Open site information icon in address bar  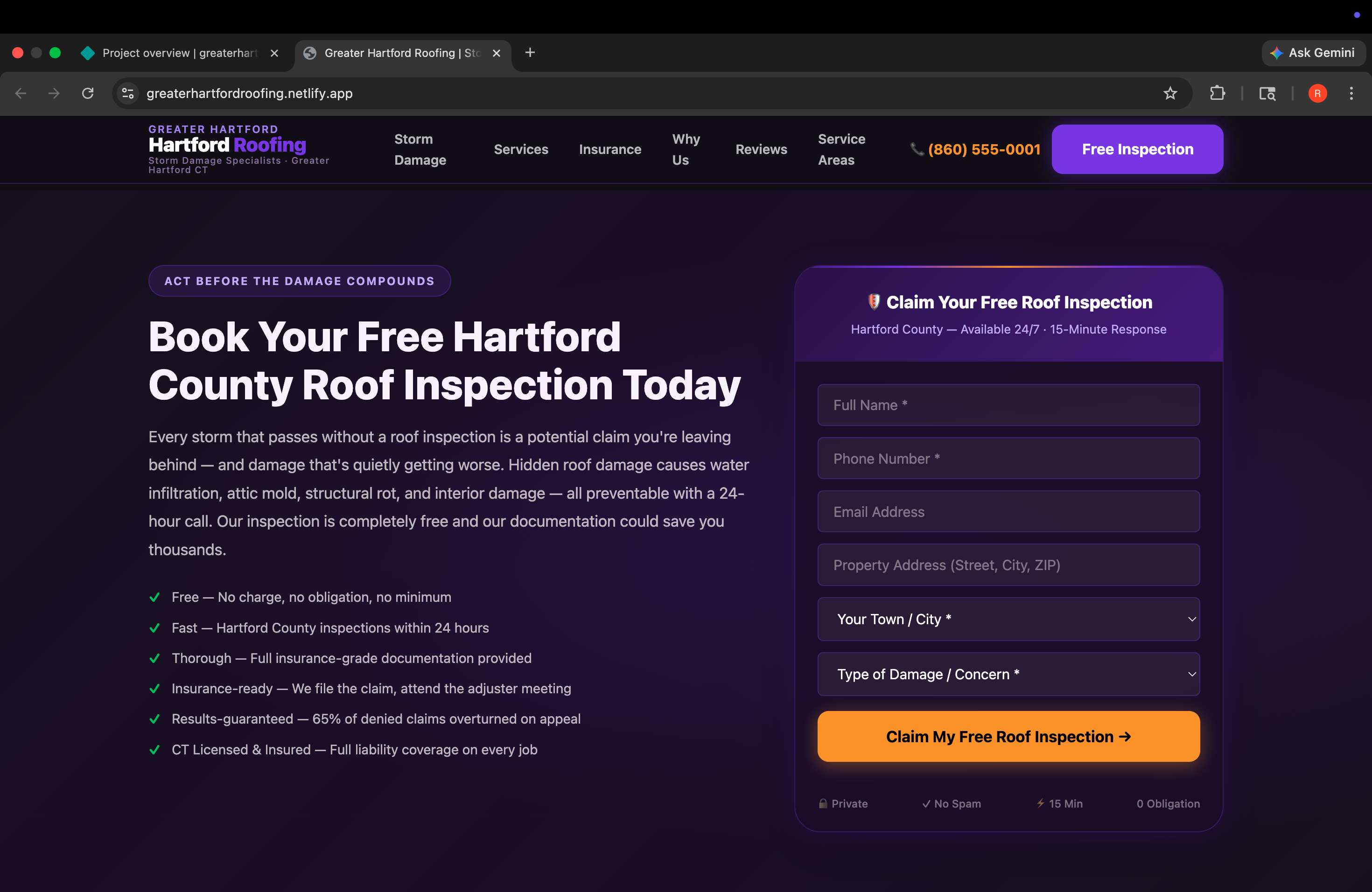coord(128,93)
